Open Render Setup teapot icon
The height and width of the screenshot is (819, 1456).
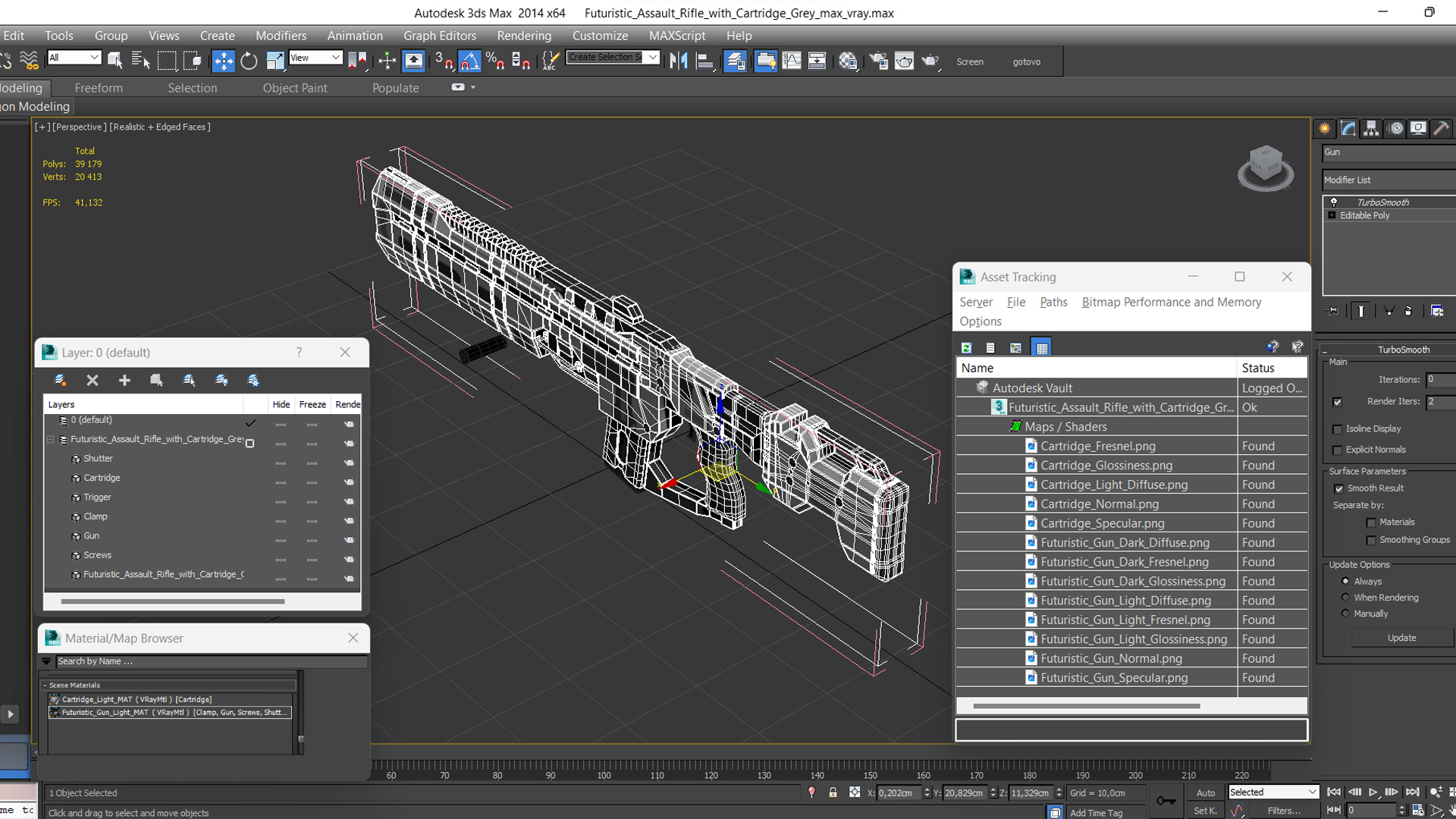click(x=878, y=61)
